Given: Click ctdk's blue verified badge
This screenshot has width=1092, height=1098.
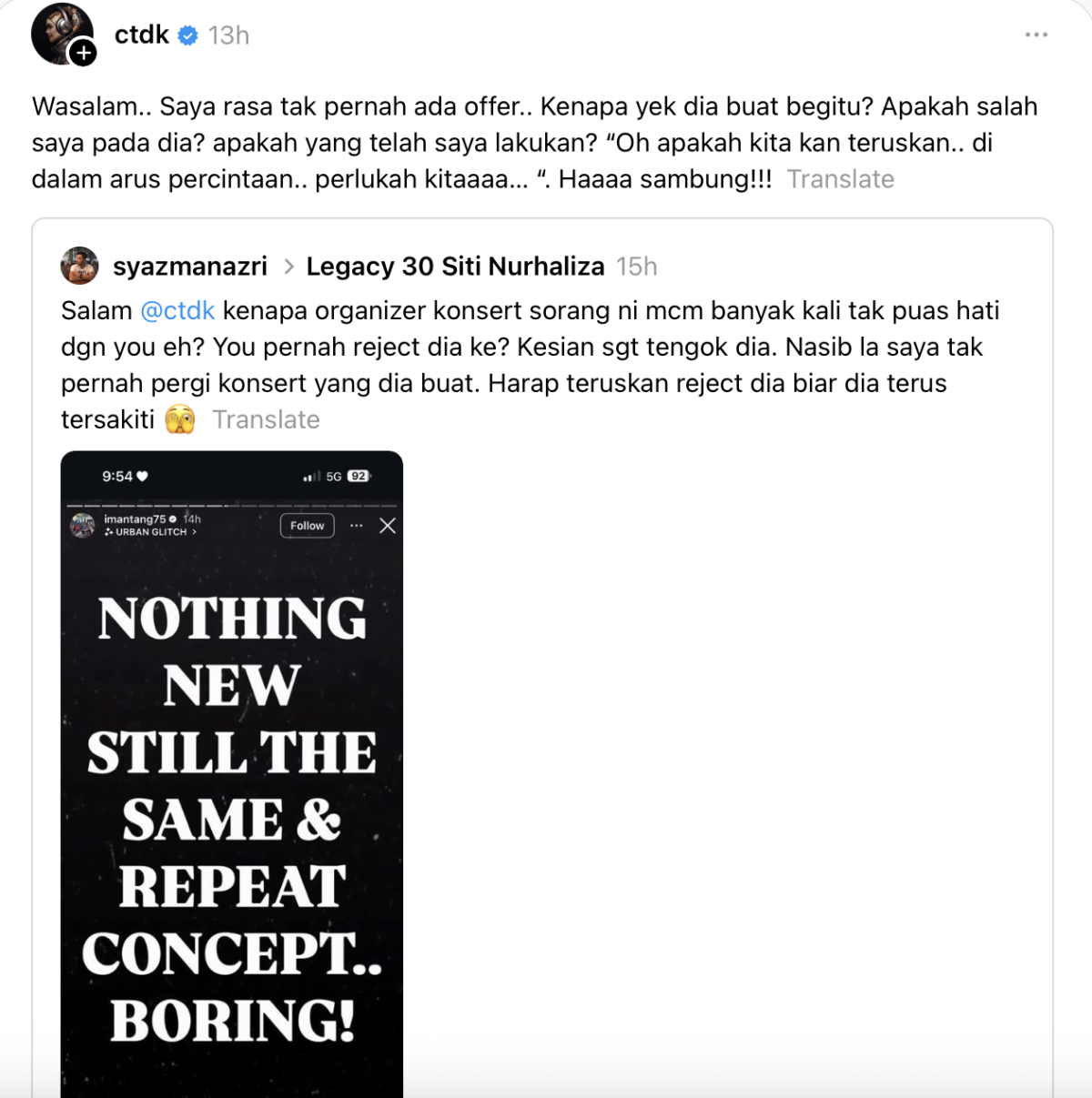Looking at the screenshot, I should (x=188, y=35).
